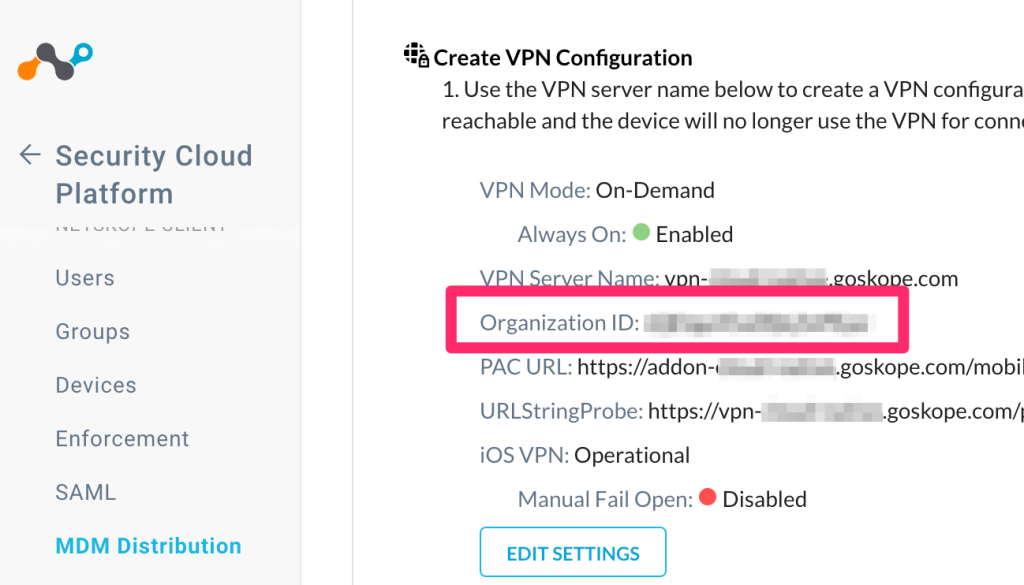Click the VPN Server Name value
1024x585 pixels.
811,279
